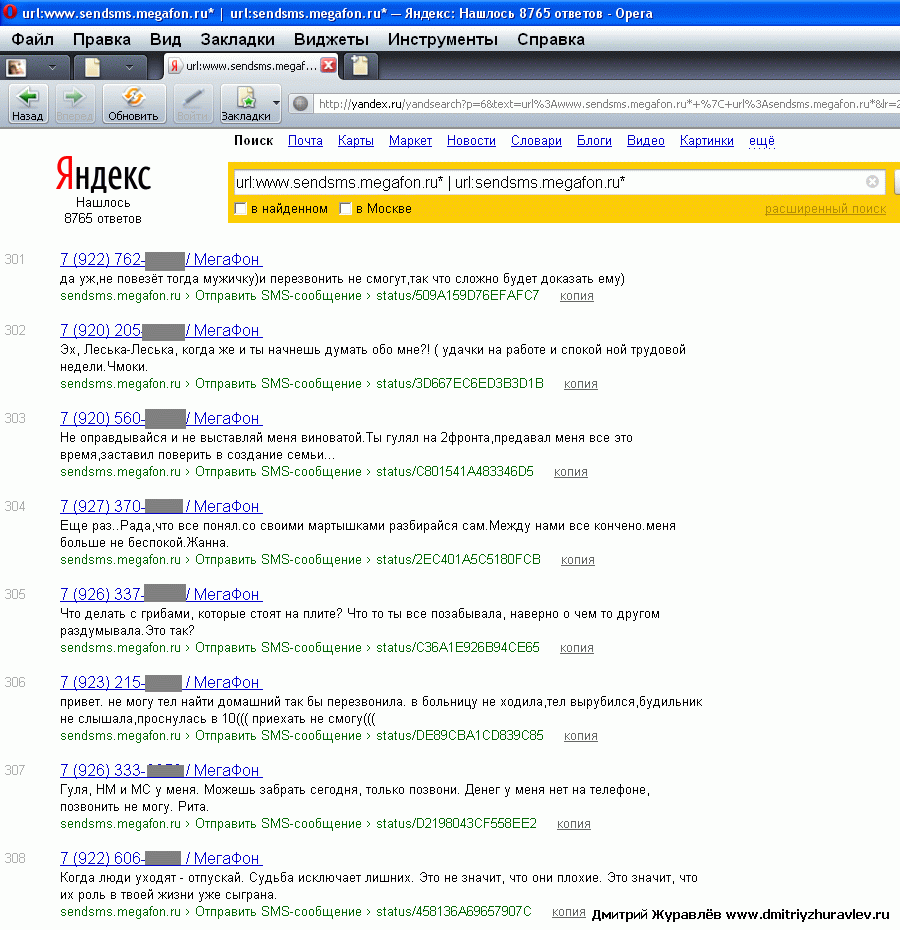
Task: Reload the page with Обновить button
Action: (133, 104)
